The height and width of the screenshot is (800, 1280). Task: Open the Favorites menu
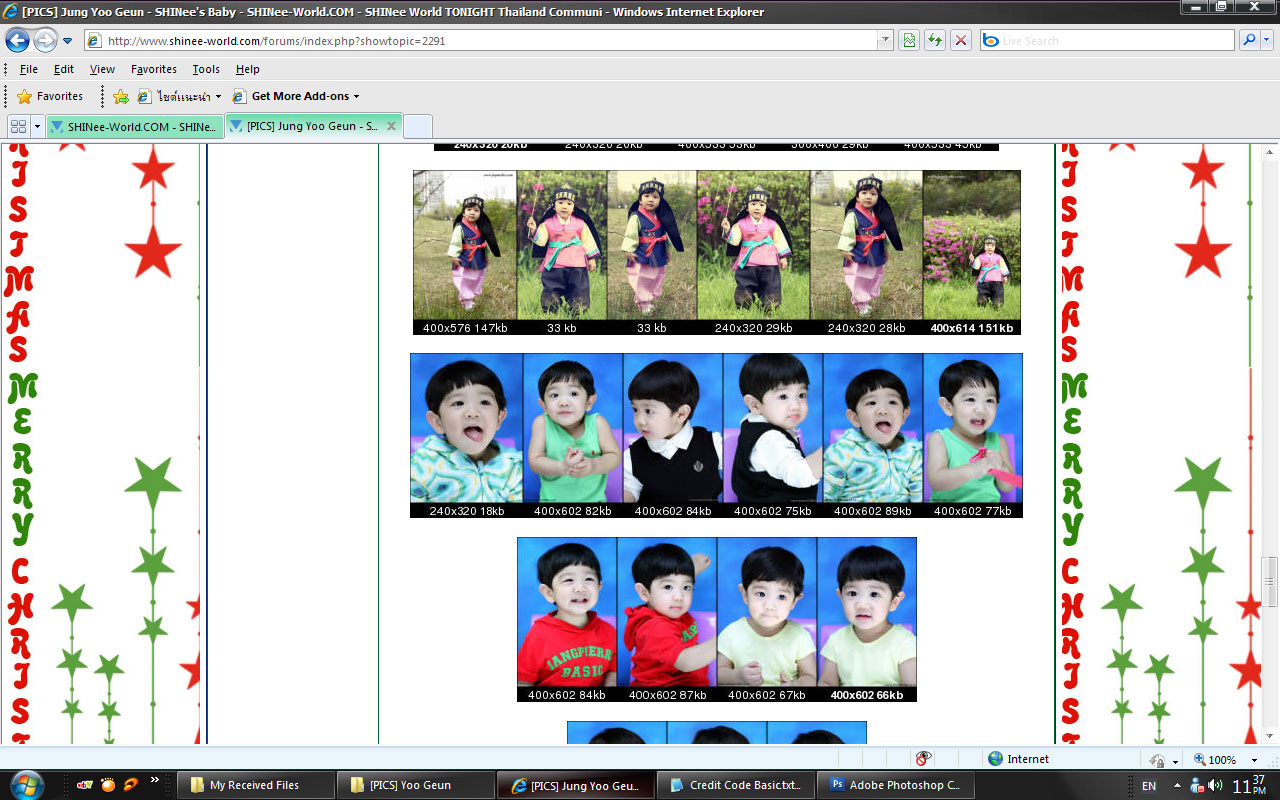click(x=154, y=69)
